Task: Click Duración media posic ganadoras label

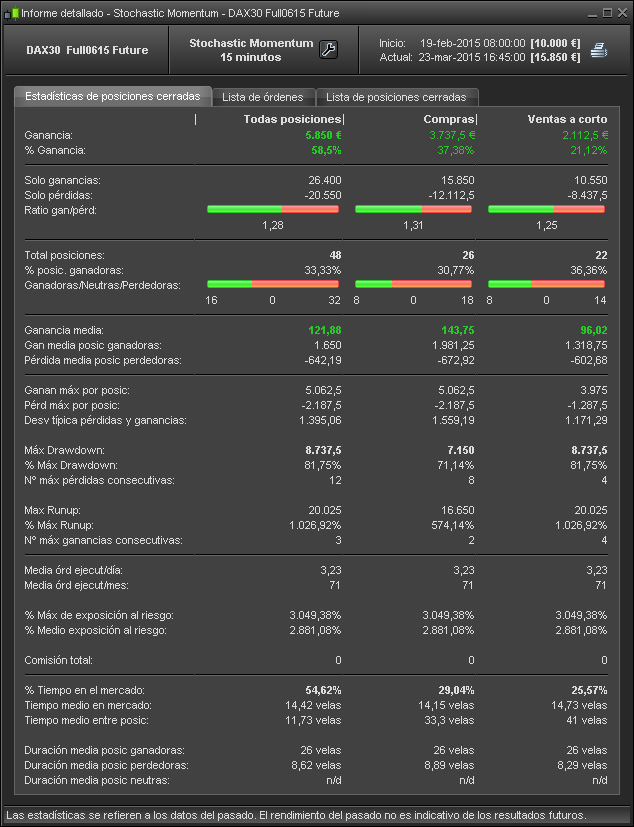Action: 104,751
